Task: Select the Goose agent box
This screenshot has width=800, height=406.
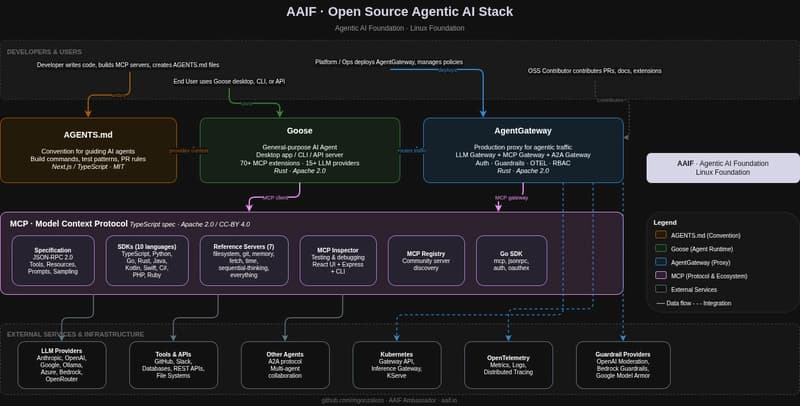Action: [x=300, y=150]
